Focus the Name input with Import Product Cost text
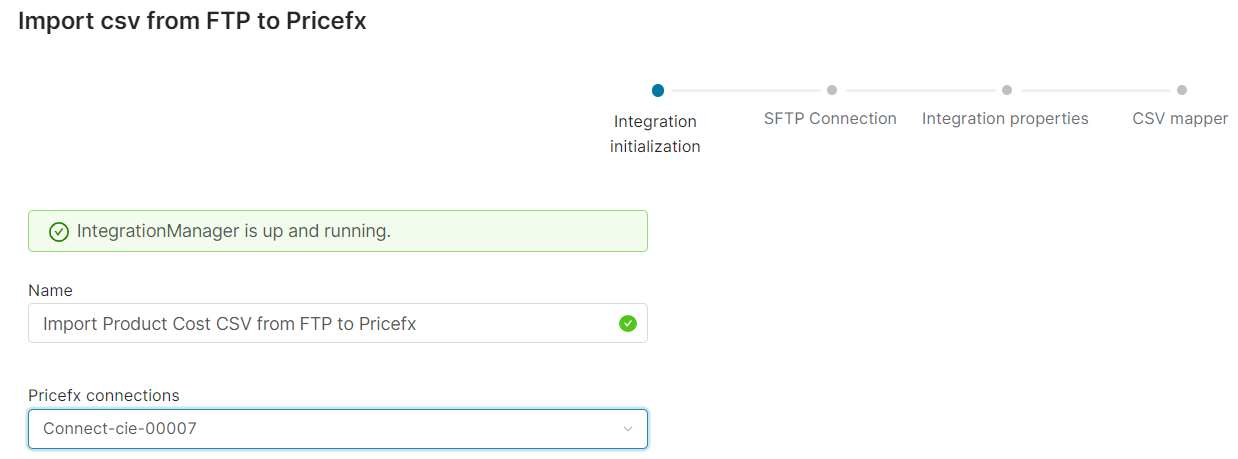1238x459 pixels. click(300, 323)
